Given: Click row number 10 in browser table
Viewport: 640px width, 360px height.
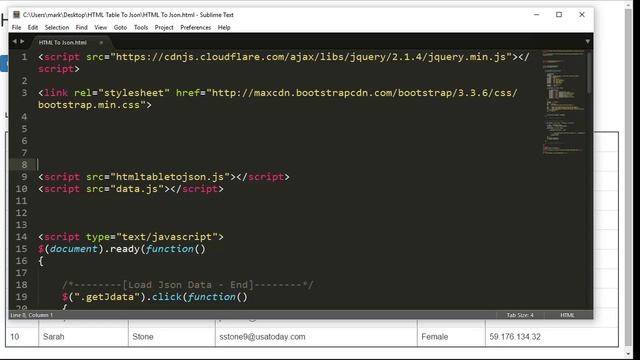Looking at the screenshot, I should 15,337.
